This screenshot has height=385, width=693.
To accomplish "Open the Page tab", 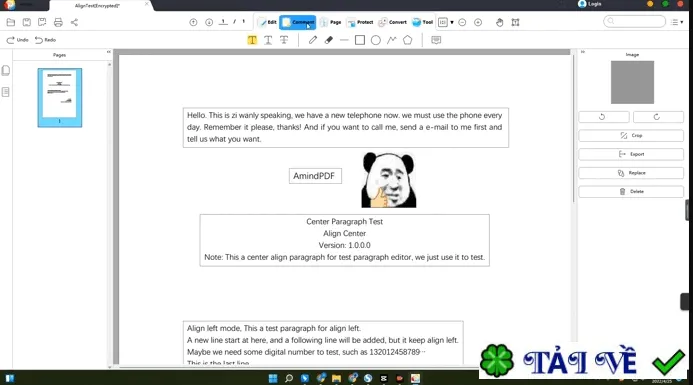I will 331,22.
